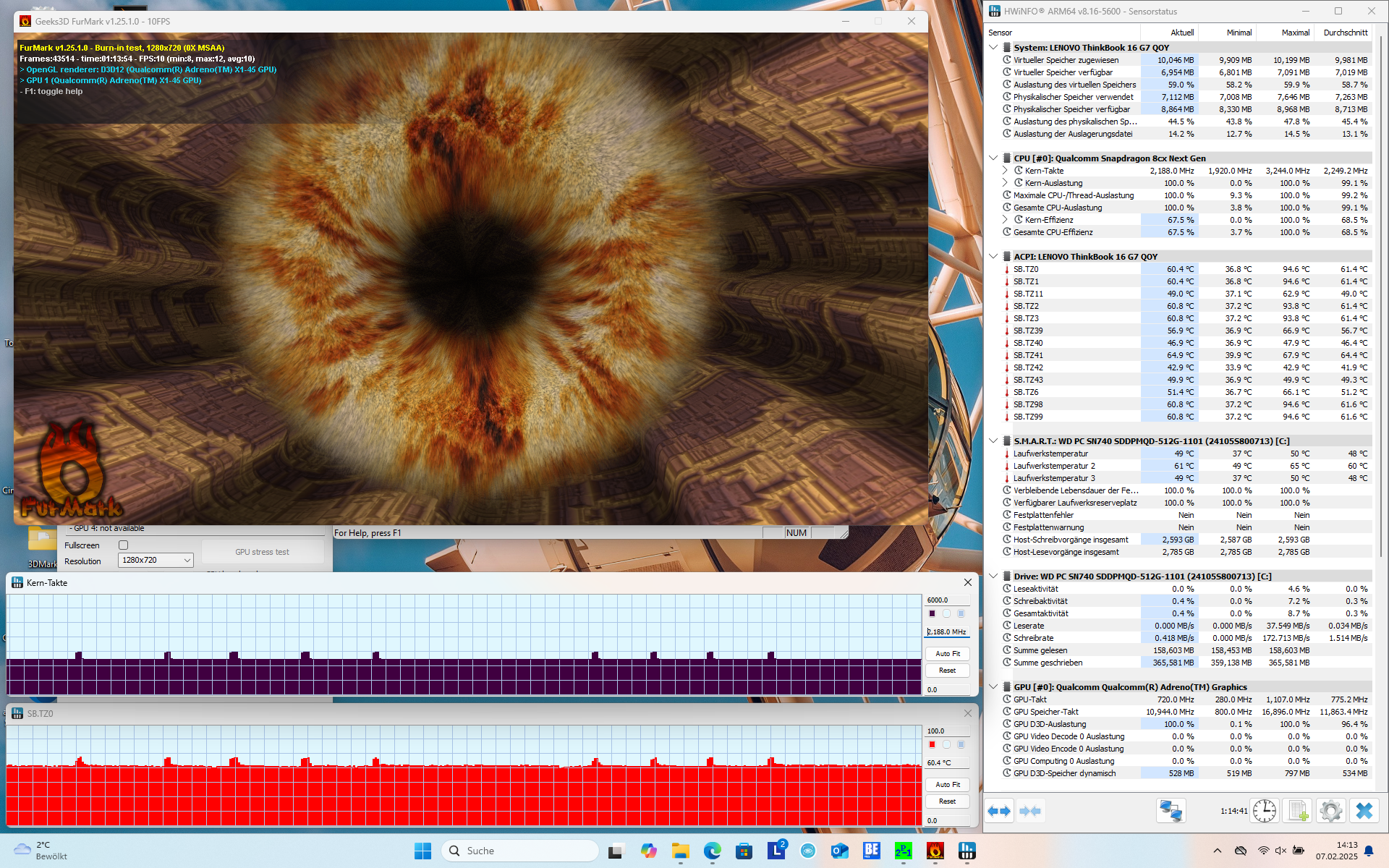Expand the Kern-Effizienz sensor row
1389x868 pixels.
(x=1005, y=220)
